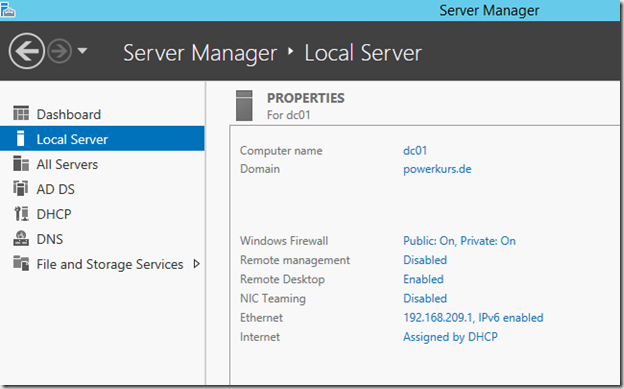
Task: Click the domain link powerkurs.de
Action: click(x=437, y=169)
